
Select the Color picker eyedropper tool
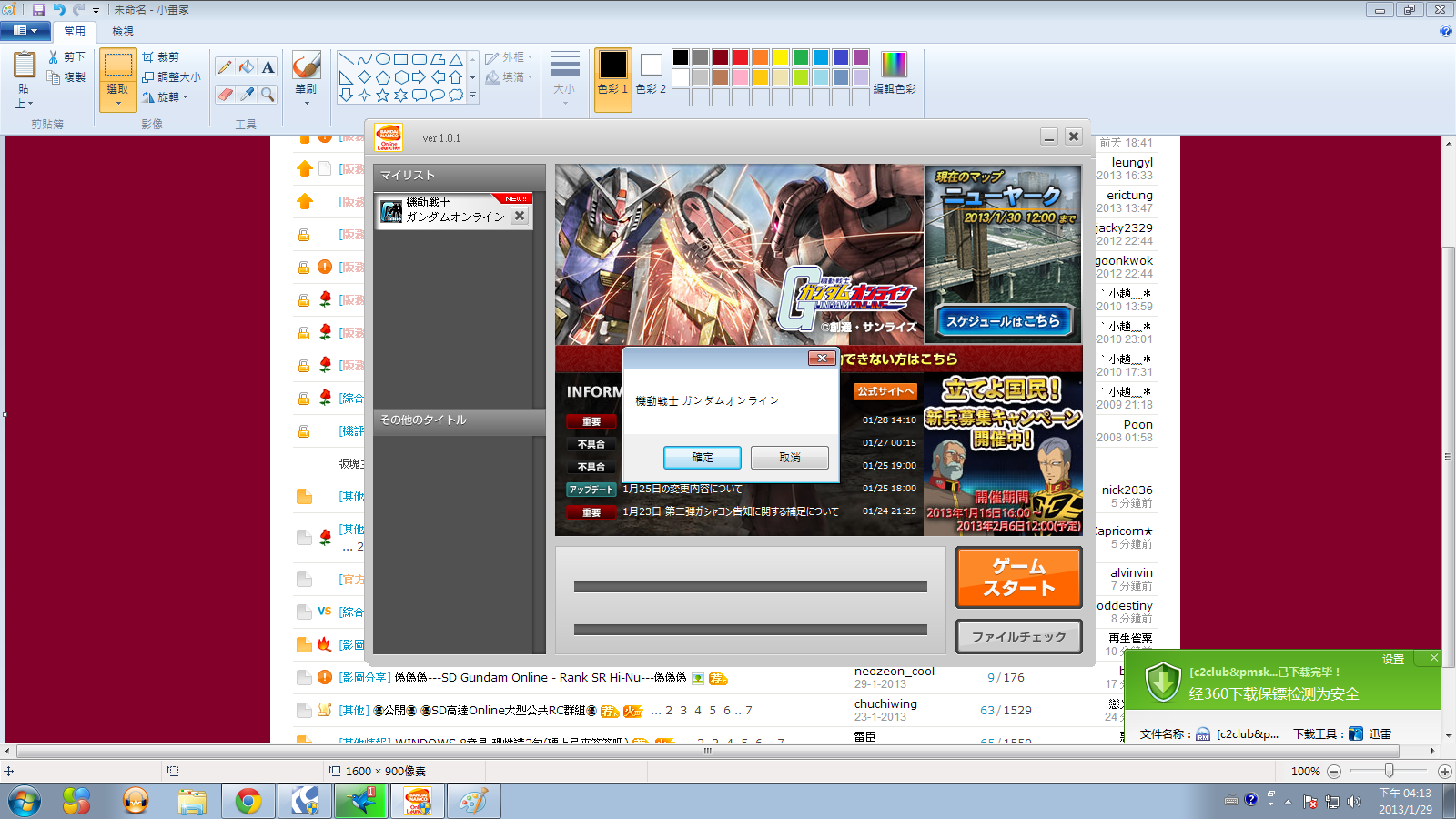click(247, 94)
